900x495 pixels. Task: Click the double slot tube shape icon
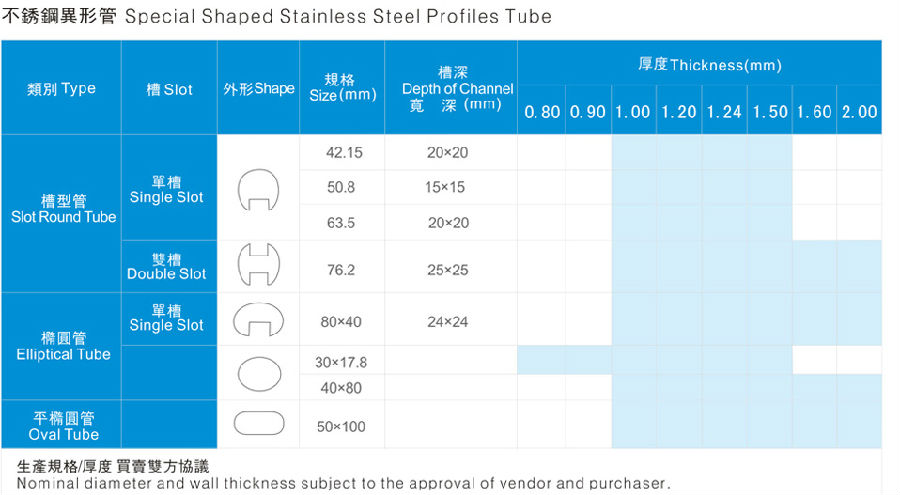tap(258, 266)
